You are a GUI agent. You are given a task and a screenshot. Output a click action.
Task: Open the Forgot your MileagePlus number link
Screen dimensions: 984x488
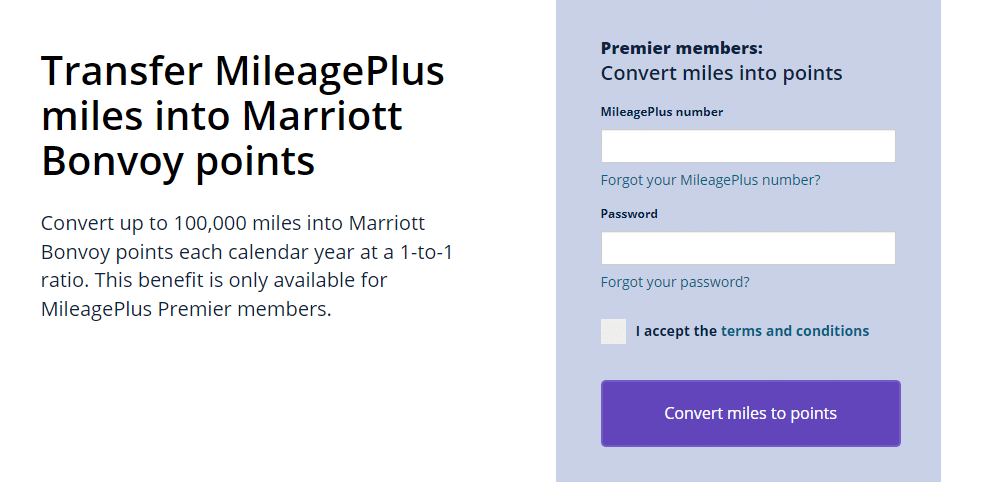tap(710, 180)
